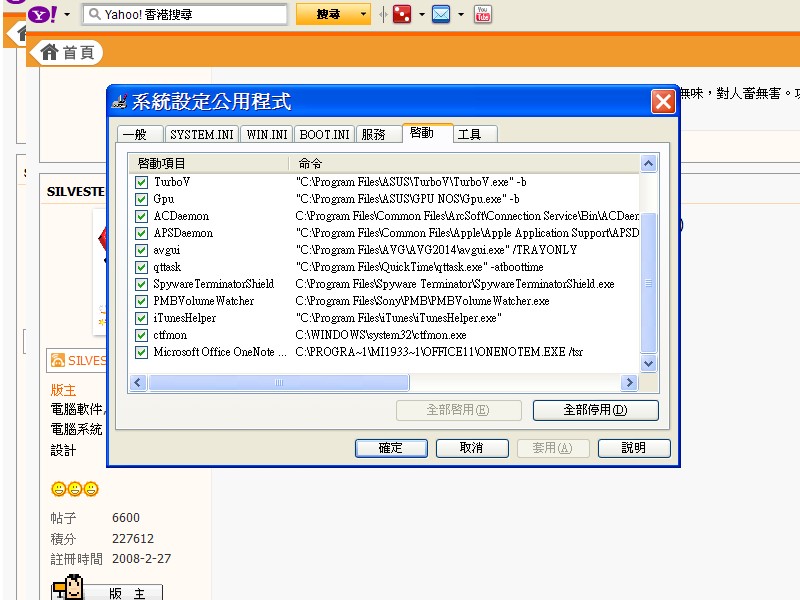This screenshot has height=600, width=800.
Task: Open the mail envelope icon in toolbar
Action: pos(441,15)
